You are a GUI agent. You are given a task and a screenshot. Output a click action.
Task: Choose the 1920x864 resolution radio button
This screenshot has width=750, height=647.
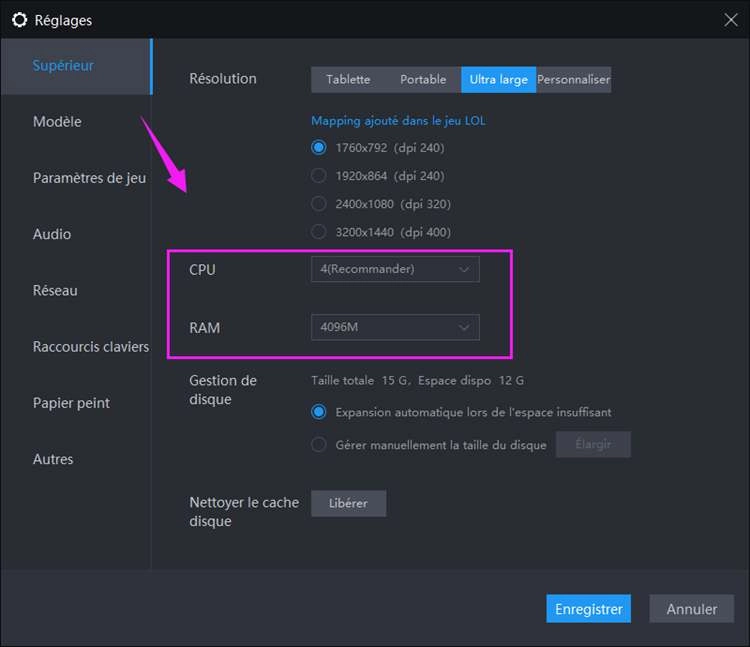click(319, 175)
